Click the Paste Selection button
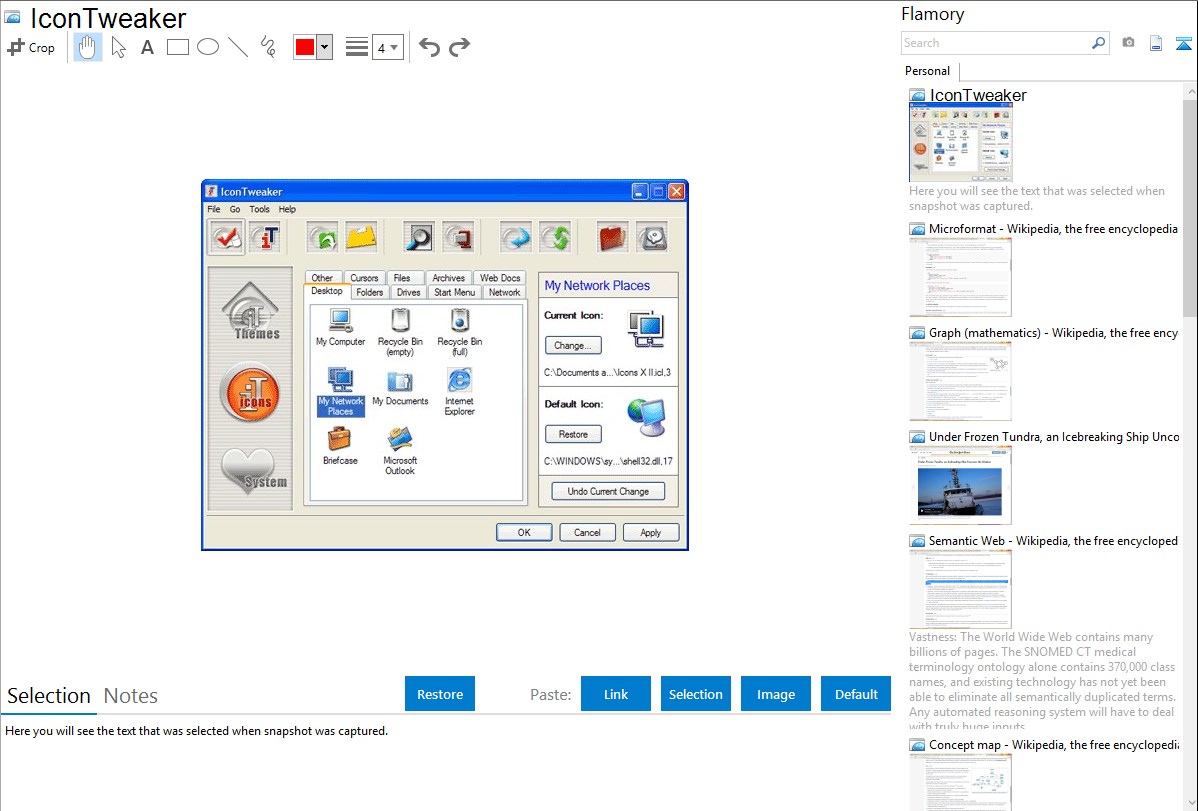Image resolution: width=1198 pixels, height=811 pixels. tap(695, 694)
